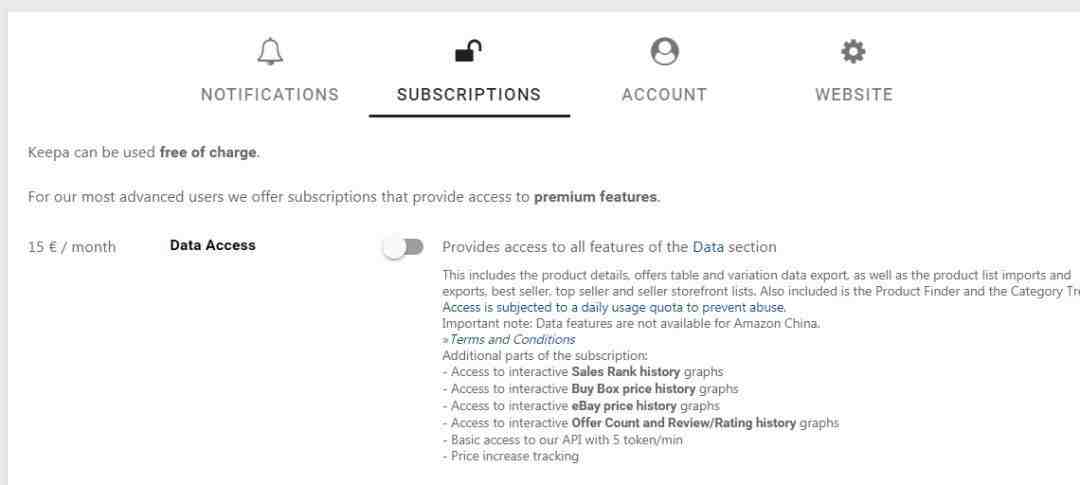1080x485 pixels.
Task: Click the Data Access subscription name
Action: 213,245
